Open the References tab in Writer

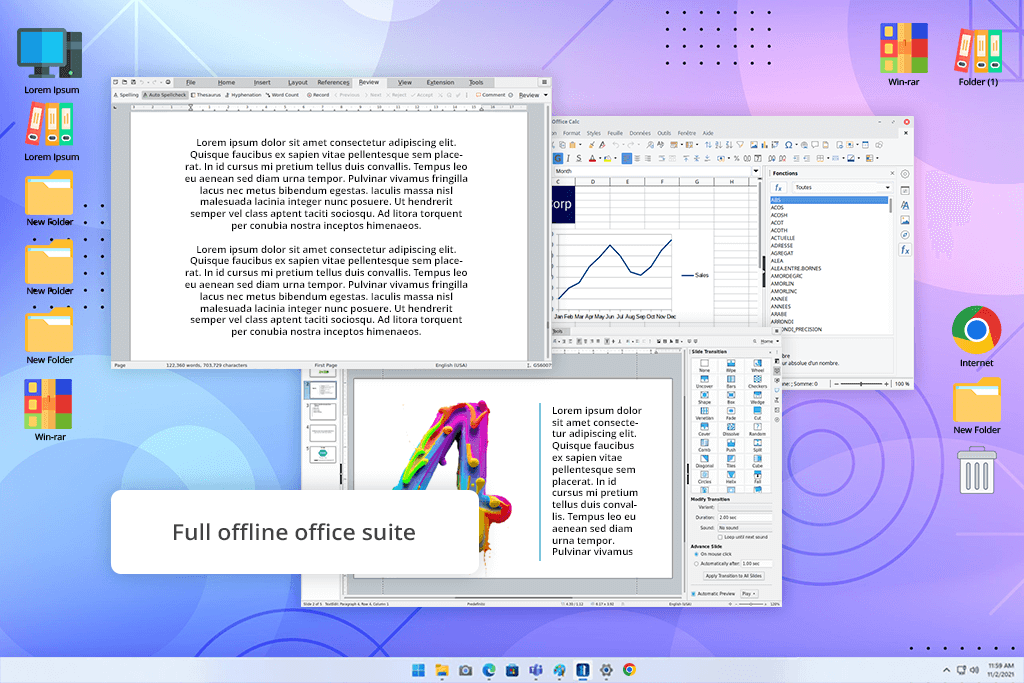click(333, 82)
